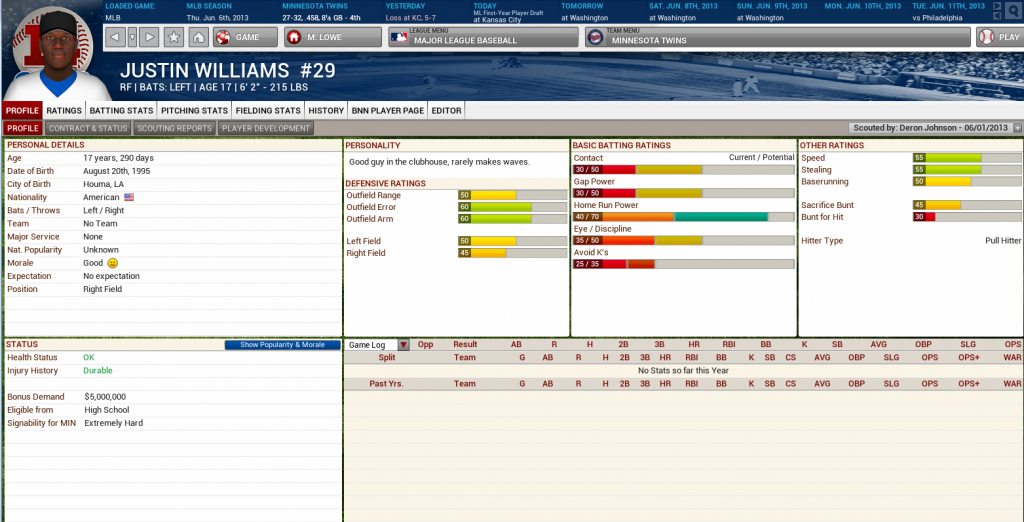Open the BNN Player Page tab
Image resolution: width=1024 pixels, height=522 pixels.
388,110
